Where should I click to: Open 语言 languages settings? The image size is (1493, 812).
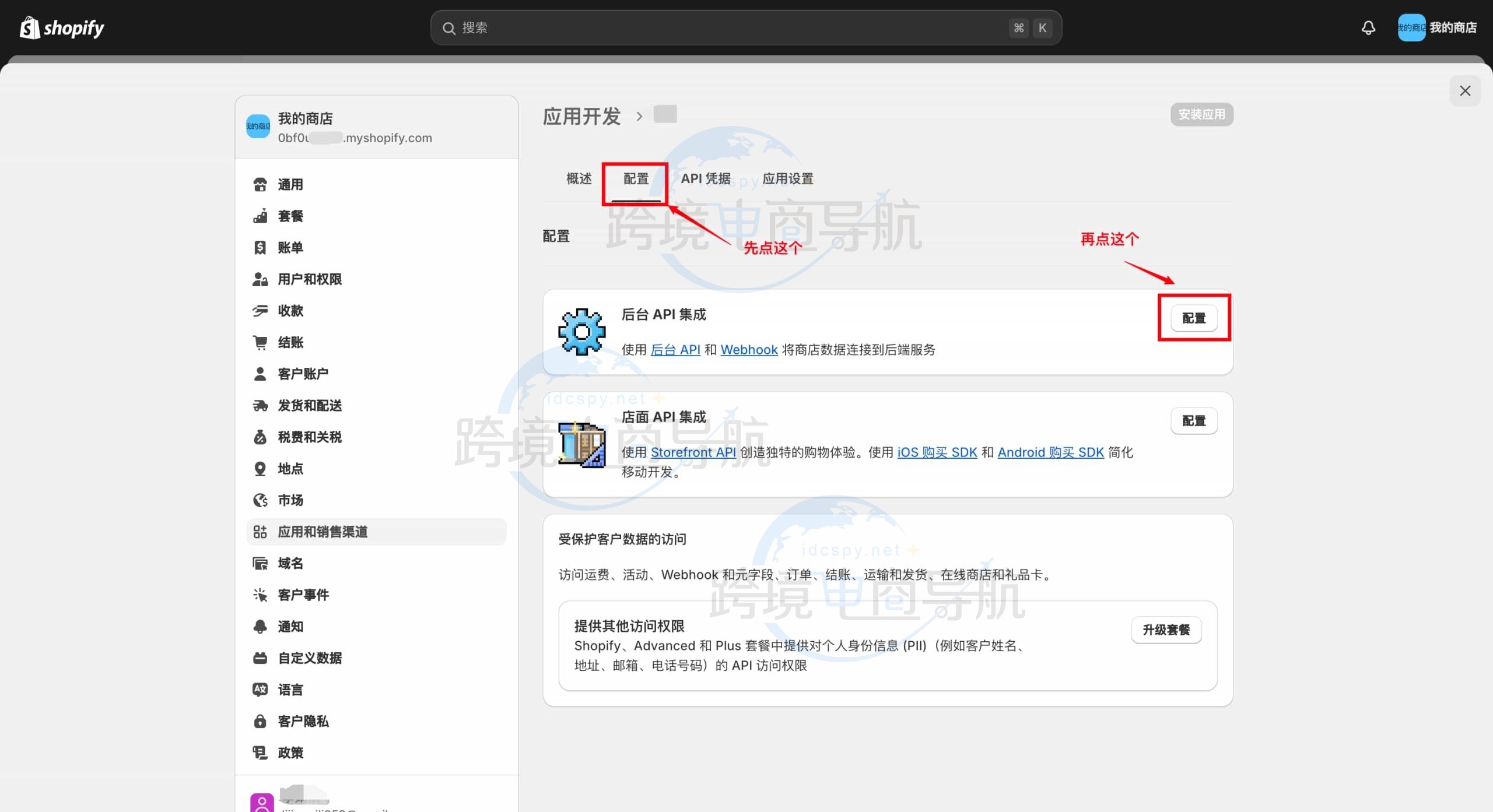(290, 690)
